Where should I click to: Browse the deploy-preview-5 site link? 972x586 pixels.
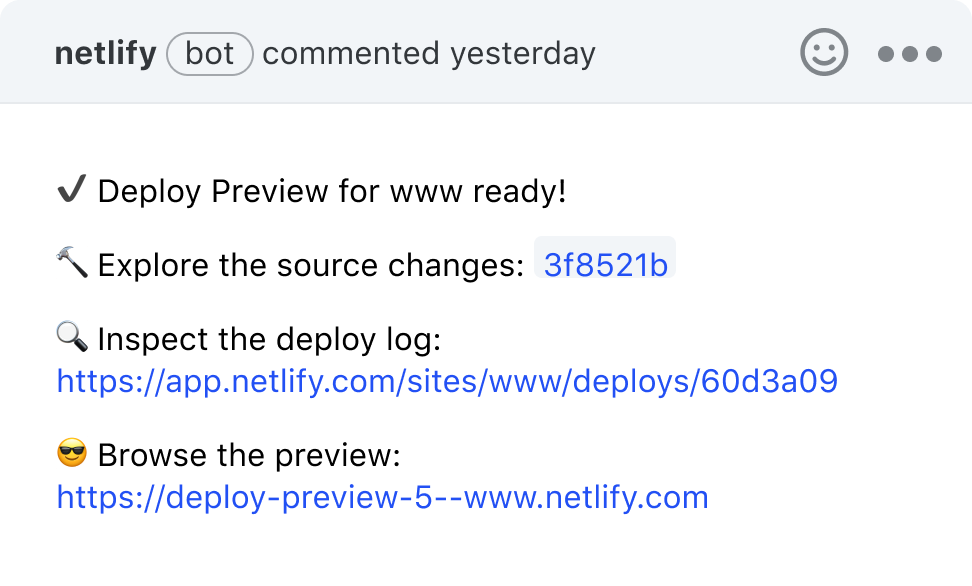click(x=382, y=496)
